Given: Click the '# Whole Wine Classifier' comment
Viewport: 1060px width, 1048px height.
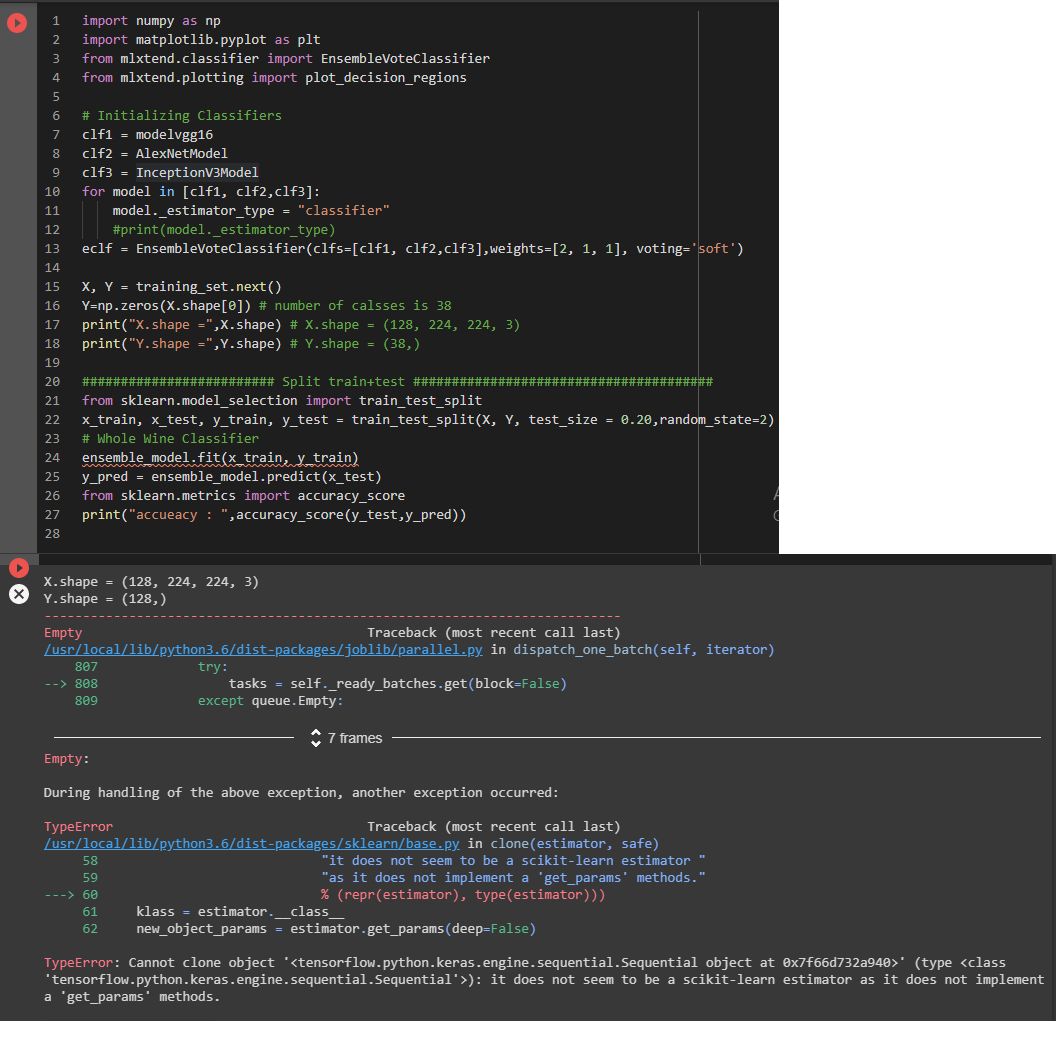Looking at the screenshot, I should (x=170, y=438).
